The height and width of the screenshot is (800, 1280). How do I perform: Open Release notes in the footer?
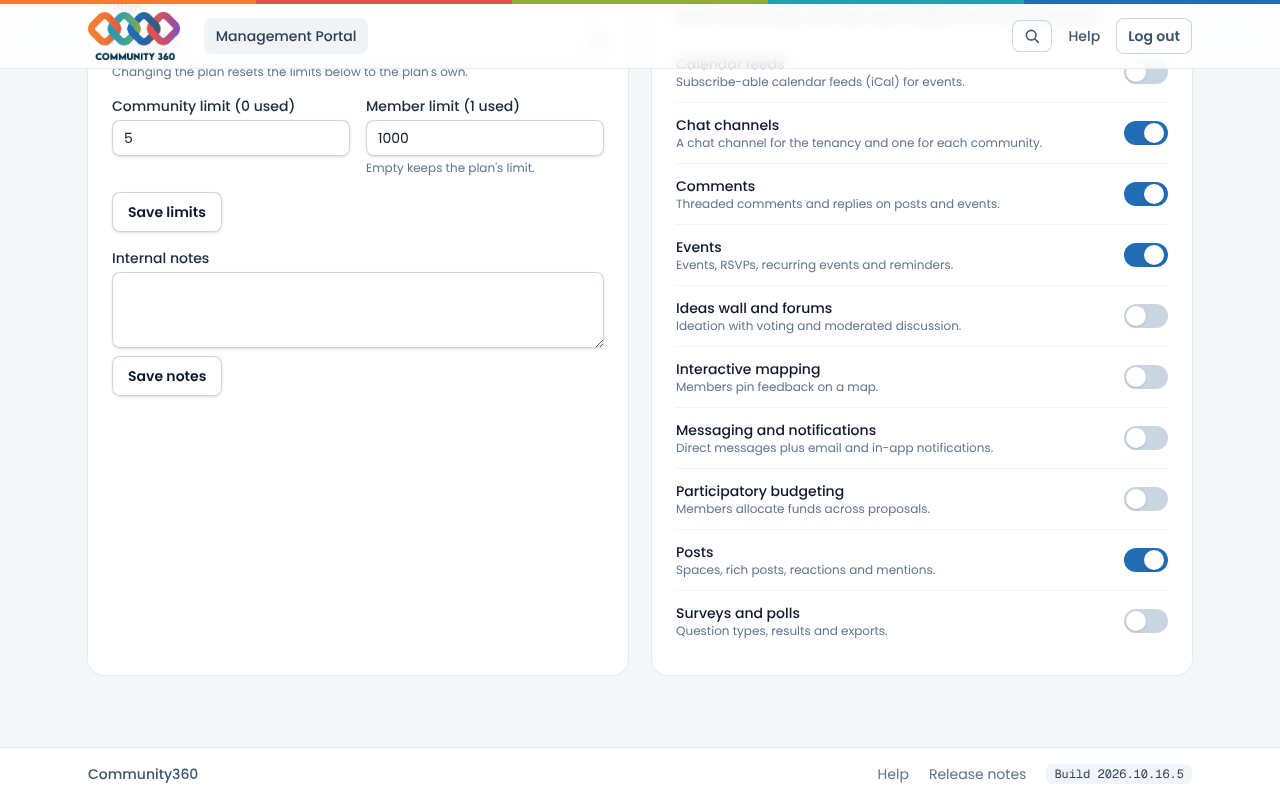977,774
